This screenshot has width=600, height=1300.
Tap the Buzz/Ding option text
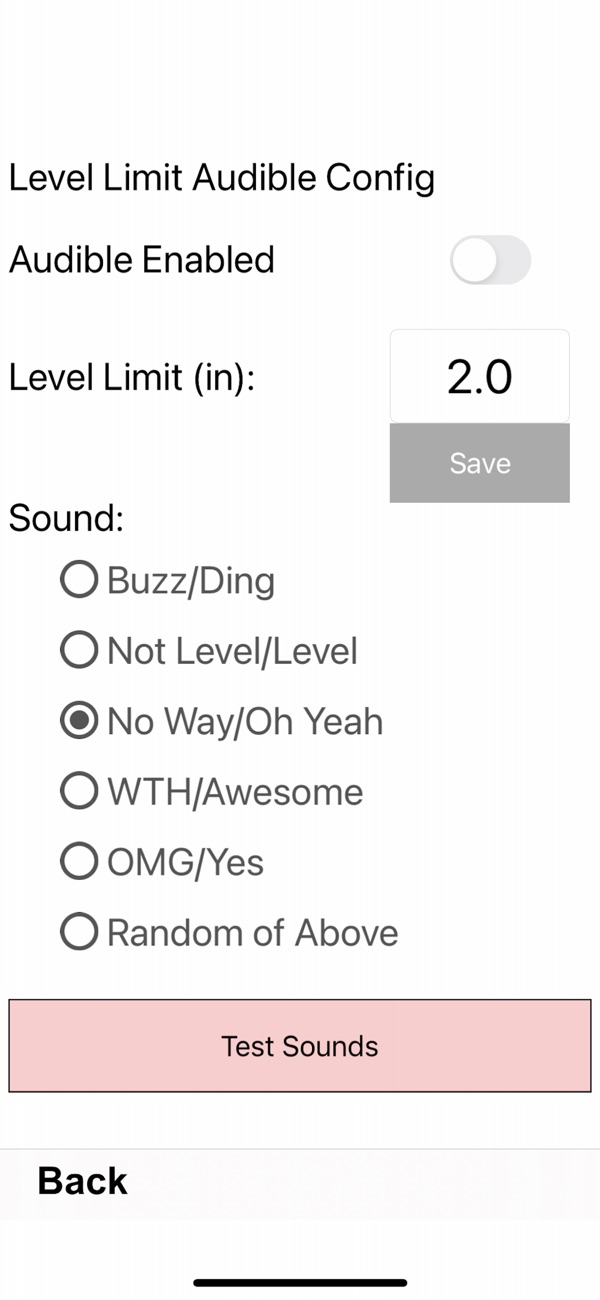point(191,581)
